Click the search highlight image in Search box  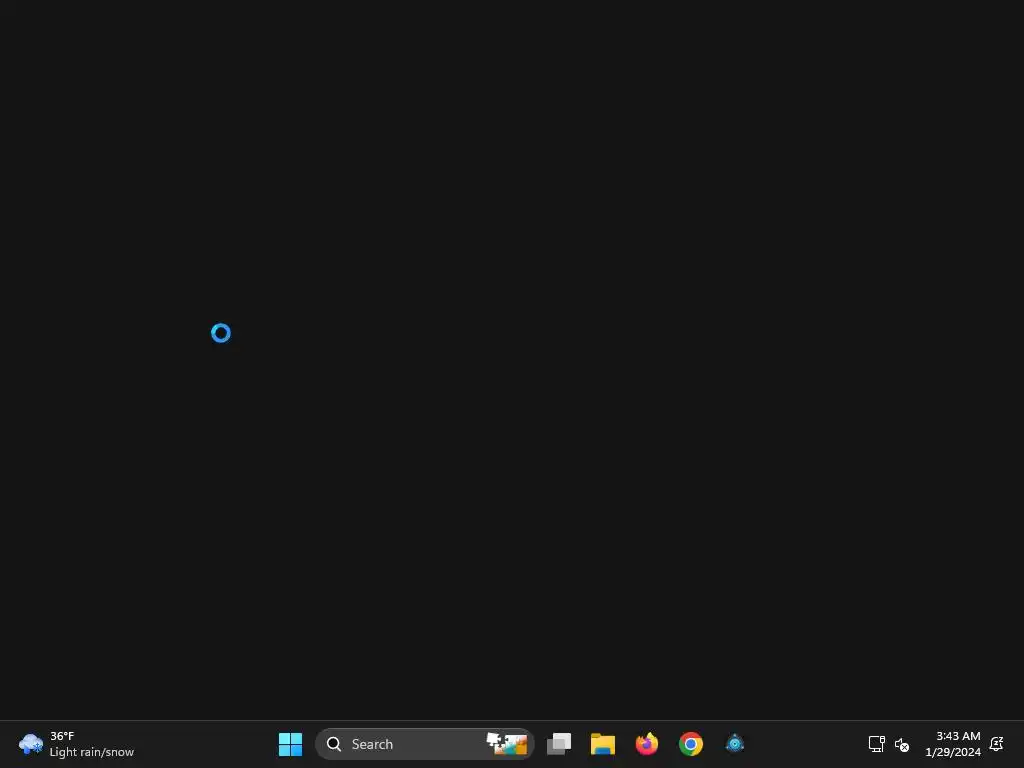tap(507, 743)
